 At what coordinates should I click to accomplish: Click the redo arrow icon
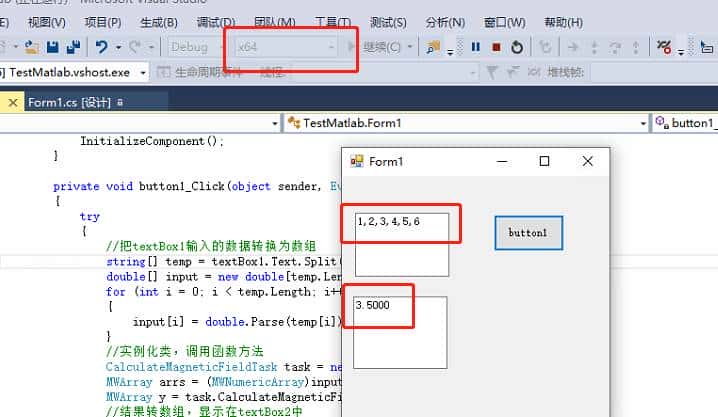click(x=135, y=47)
